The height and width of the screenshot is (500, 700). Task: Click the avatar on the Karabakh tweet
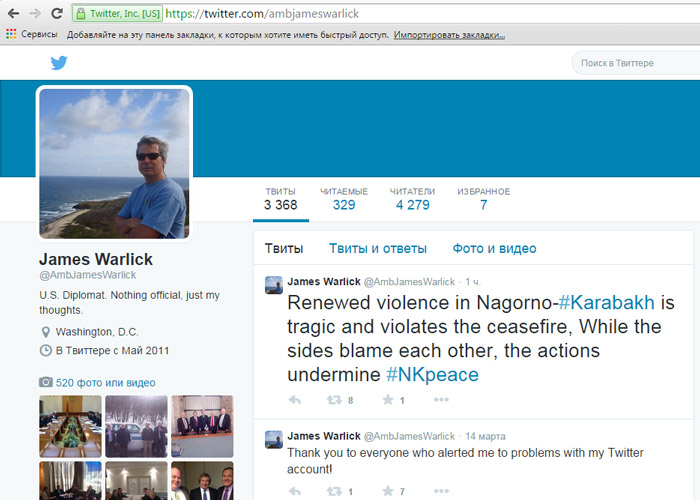pos(274,285)
